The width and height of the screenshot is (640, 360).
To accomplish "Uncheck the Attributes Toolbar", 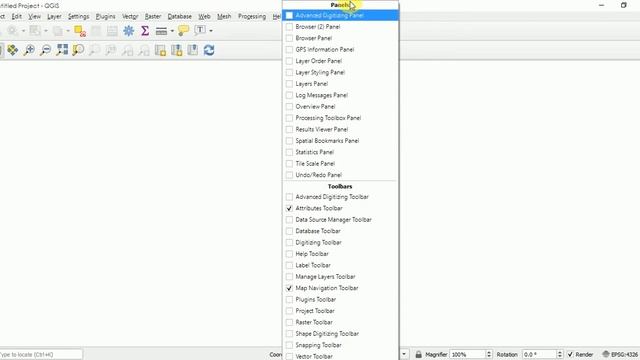I will pos(340,208).
